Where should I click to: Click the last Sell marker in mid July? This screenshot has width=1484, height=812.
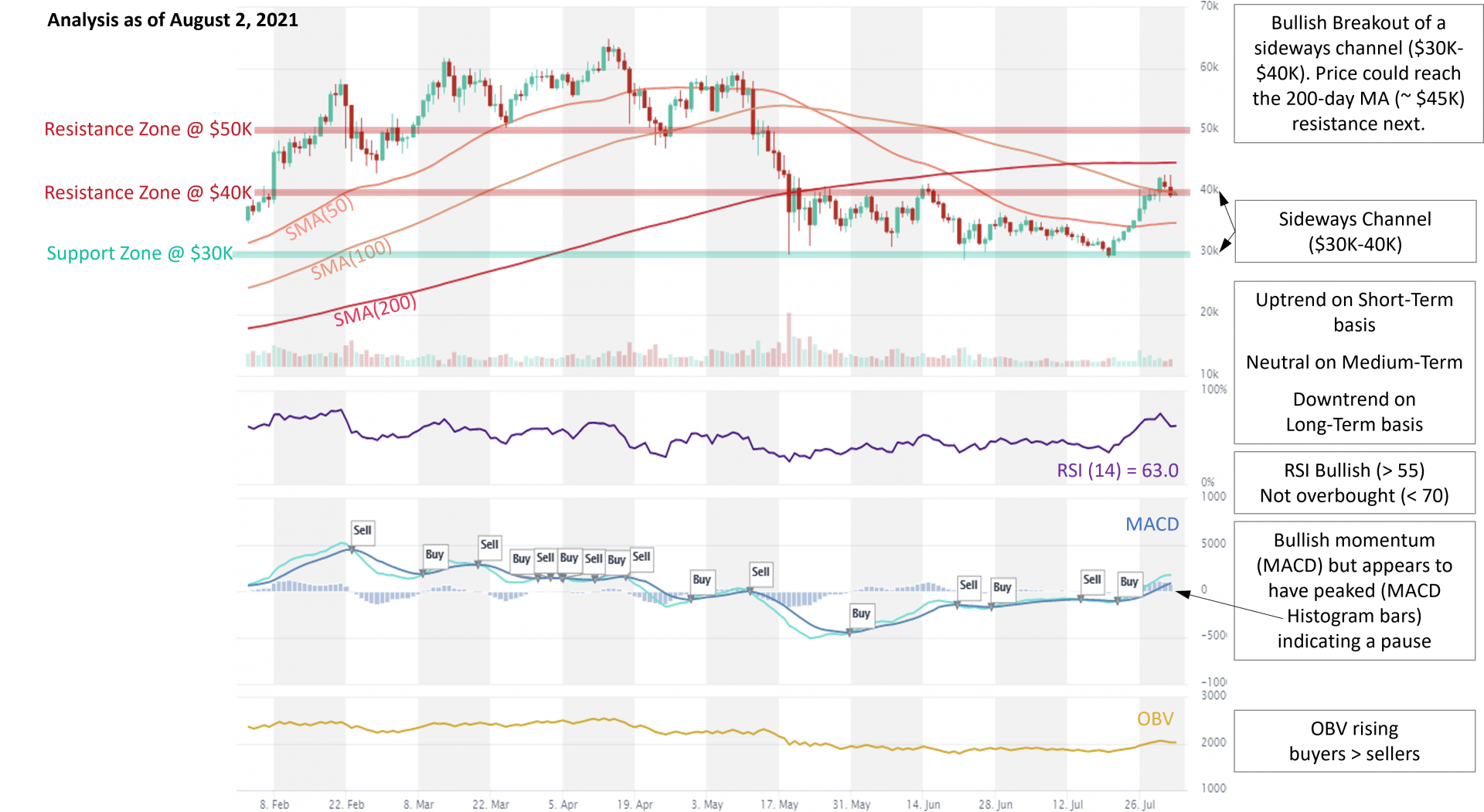(1092, 579)
